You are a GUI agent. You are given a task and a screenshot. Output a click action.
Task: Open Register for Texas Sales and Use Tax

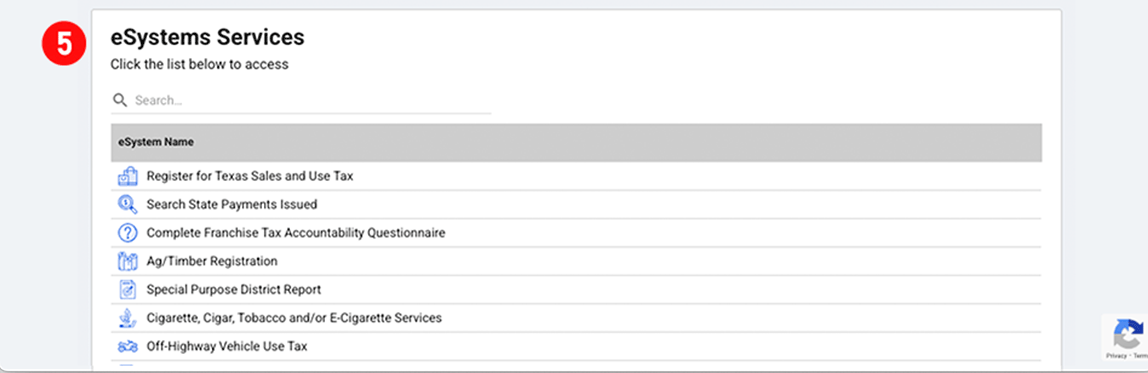click(x=250, y=177)
